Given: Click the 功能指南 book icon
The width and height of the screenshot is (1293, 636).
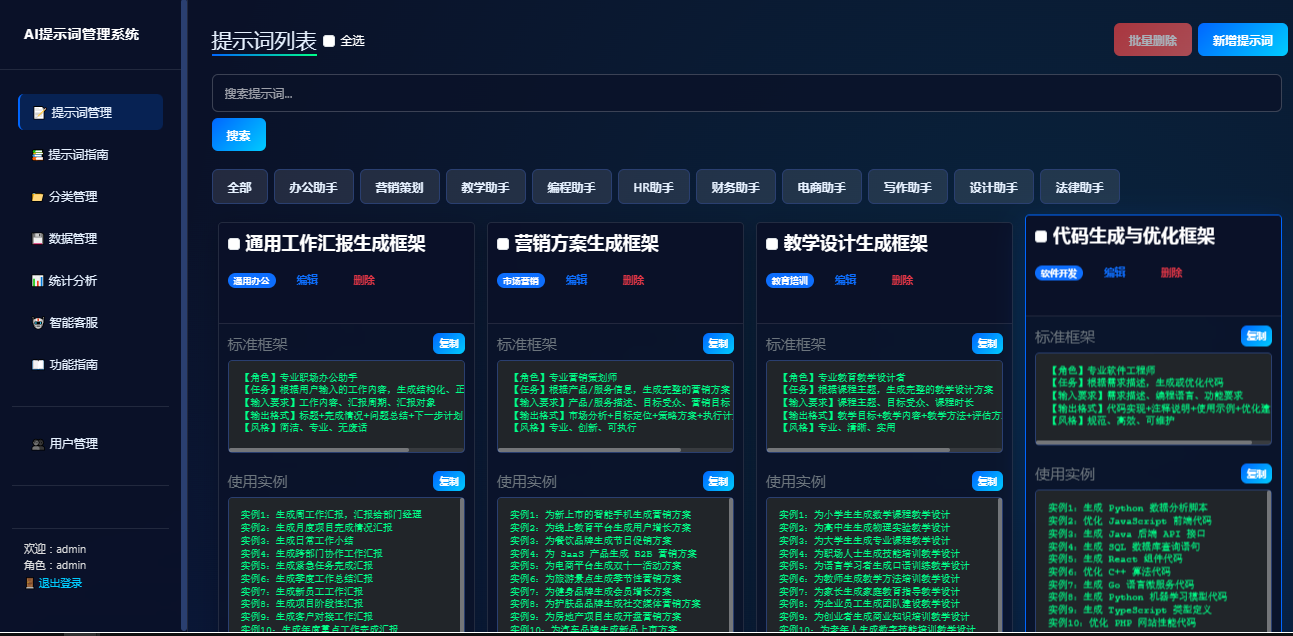Looking at the screenshot, I should tap(38, 365).
